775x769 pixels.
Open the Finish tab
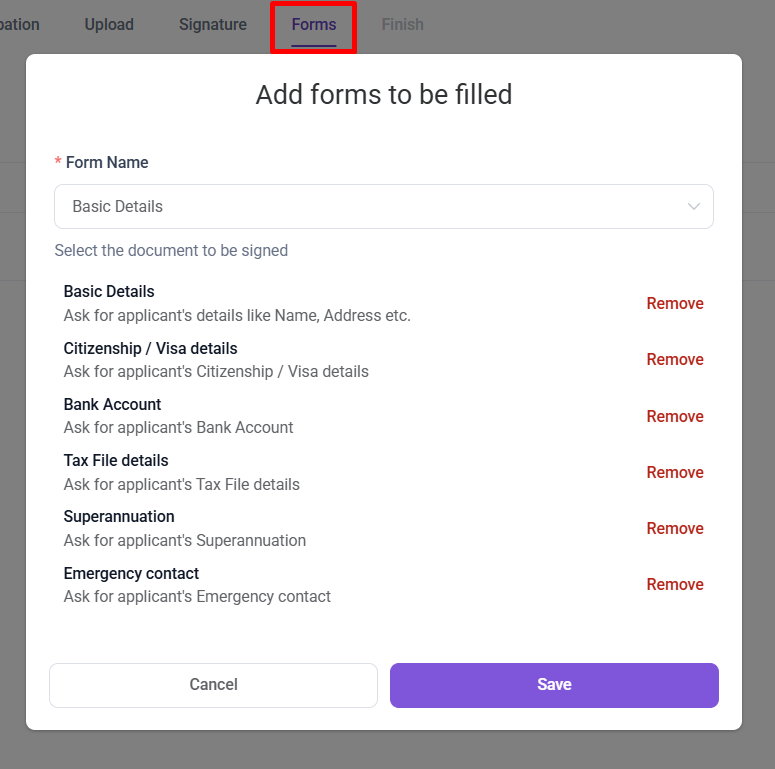point(402,25)
